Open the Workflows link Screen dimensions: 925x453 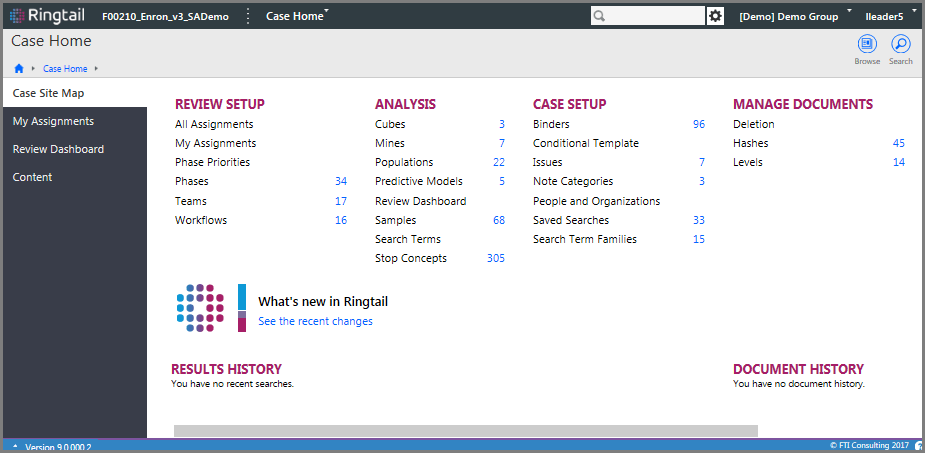tap(201, 220)
